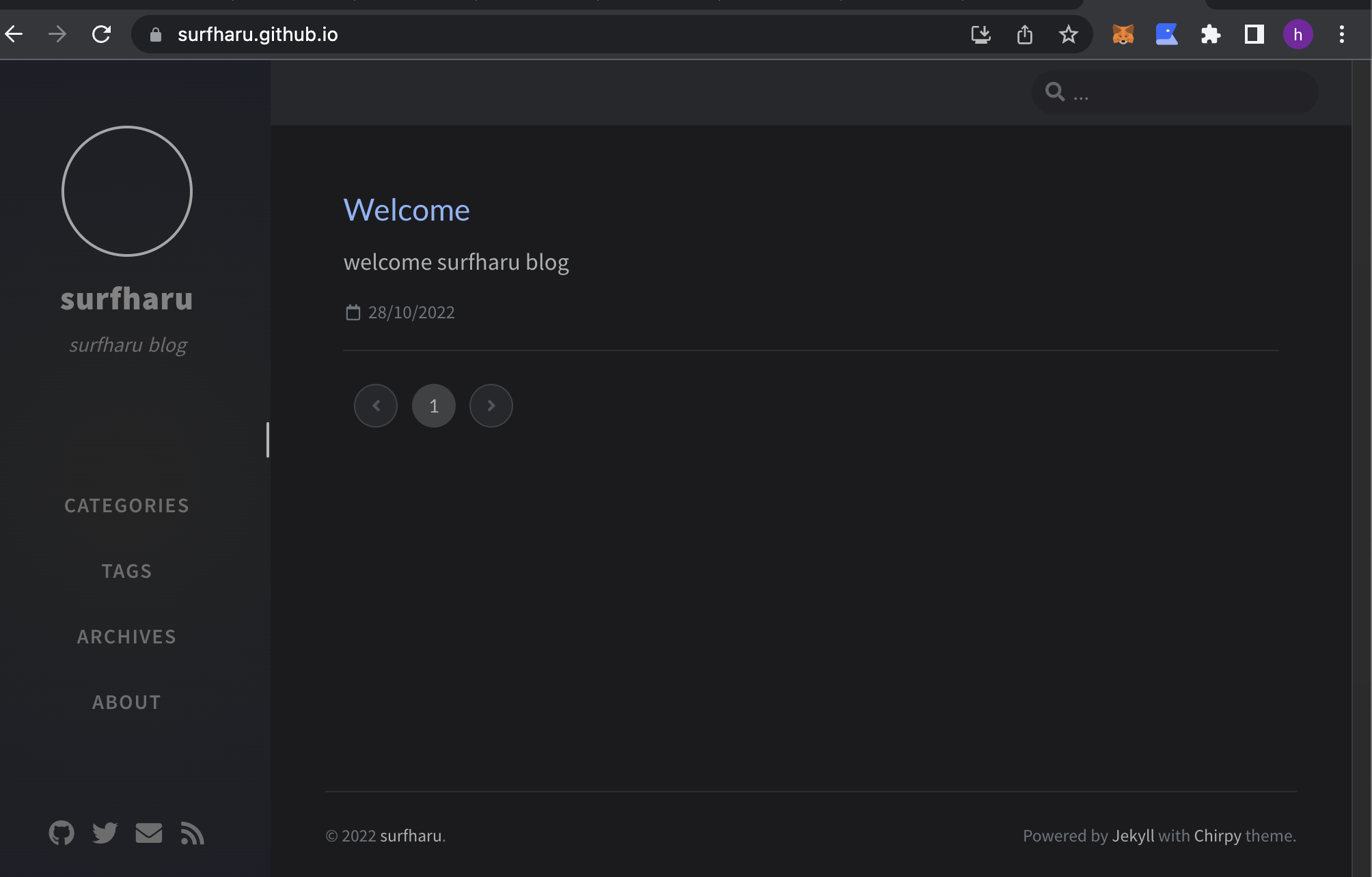1372x877 pixels.
Task: Click the MetaMask fox extension icon
Action: coord(1123,34)
